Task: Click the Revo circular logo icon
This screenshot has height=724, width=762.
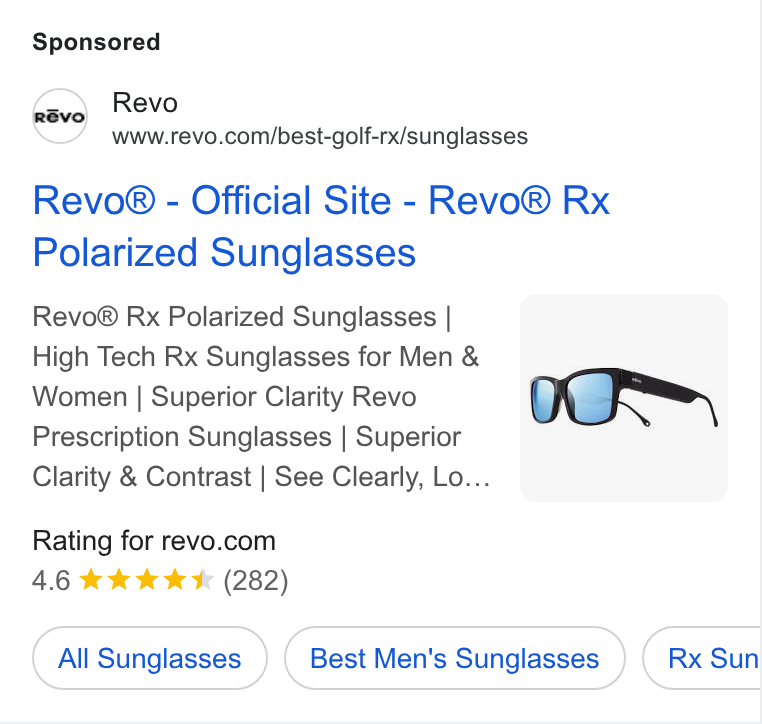Action: point(60,116)
